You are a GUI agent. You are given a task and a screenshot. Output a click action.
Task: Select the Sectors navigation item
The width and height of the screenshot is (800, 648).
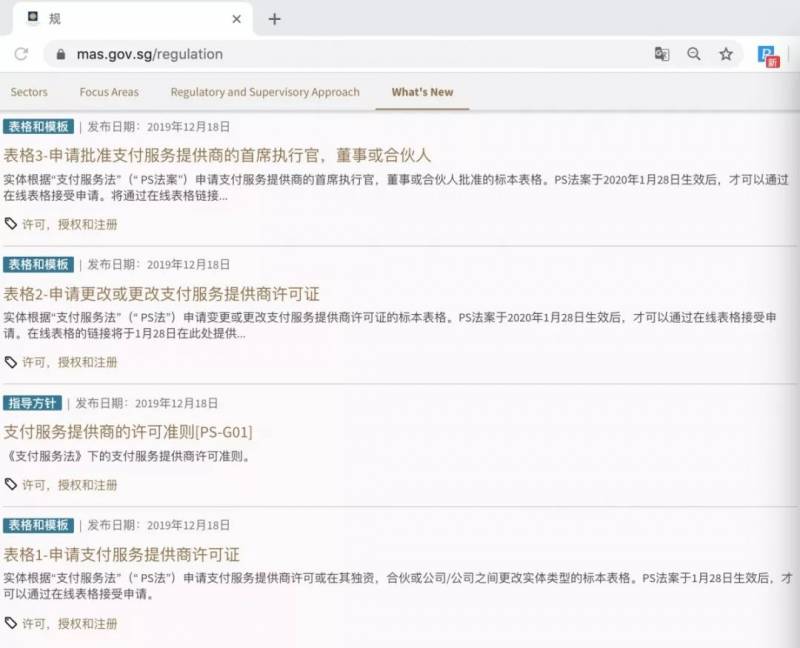pyautogui.click(x=28, y=91)
